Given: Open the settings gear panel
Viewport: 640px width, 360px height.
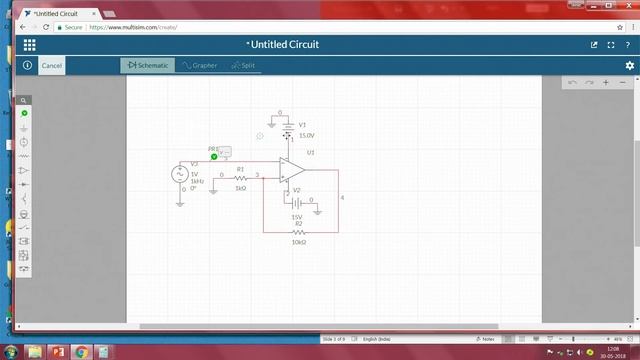Looking at the screenshot, I should [629, 65].
